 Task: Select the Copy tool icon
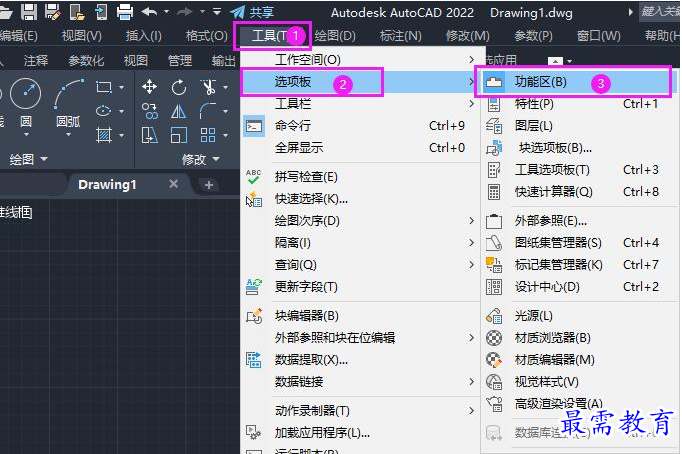150,111
